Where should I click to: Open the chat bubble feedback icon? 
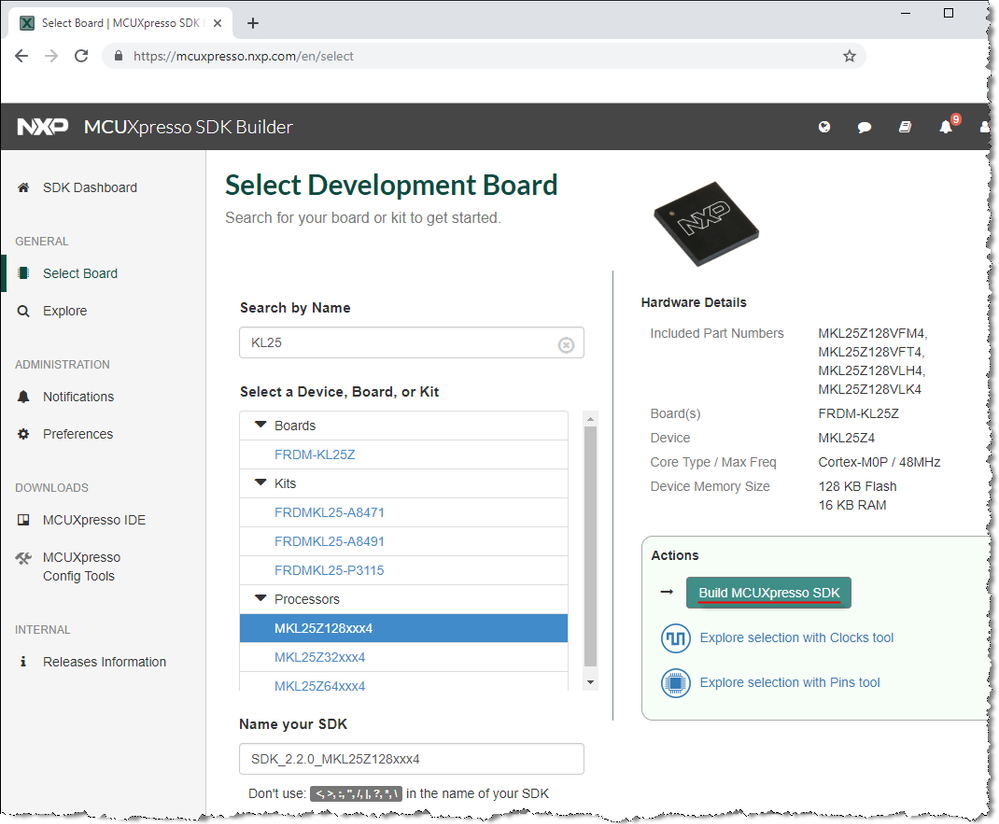pyautogui.click(x=864, y=127)
